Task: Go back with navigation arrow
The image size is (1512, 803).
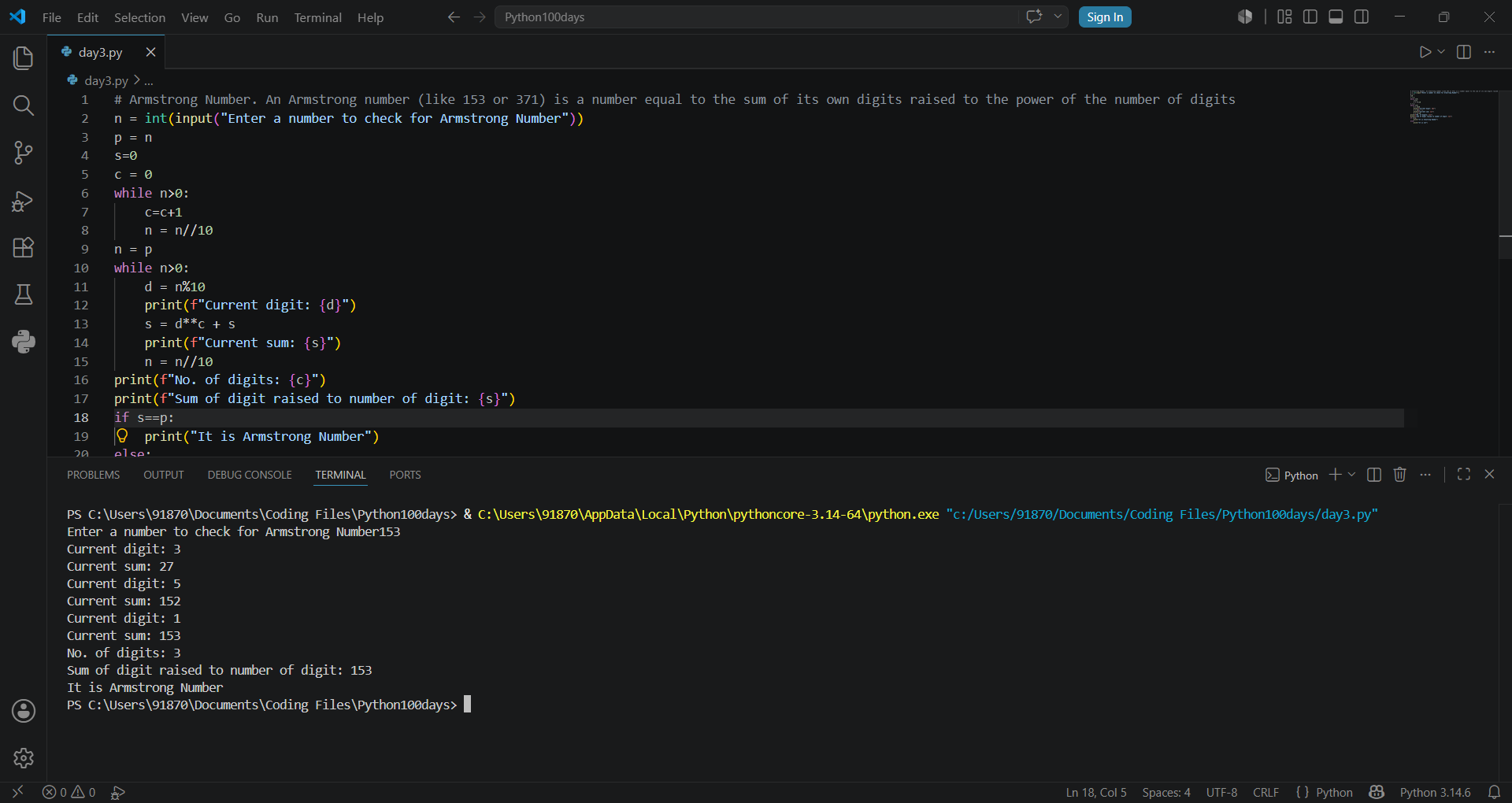Action: (454, 17)
